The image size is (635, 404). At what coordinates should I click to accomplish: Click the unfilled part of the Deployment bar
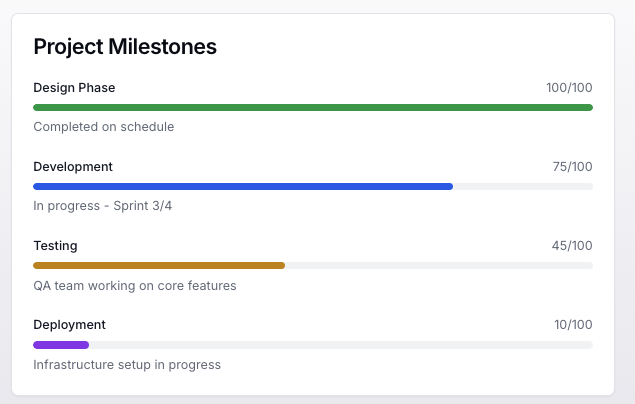tap(340, 344)
